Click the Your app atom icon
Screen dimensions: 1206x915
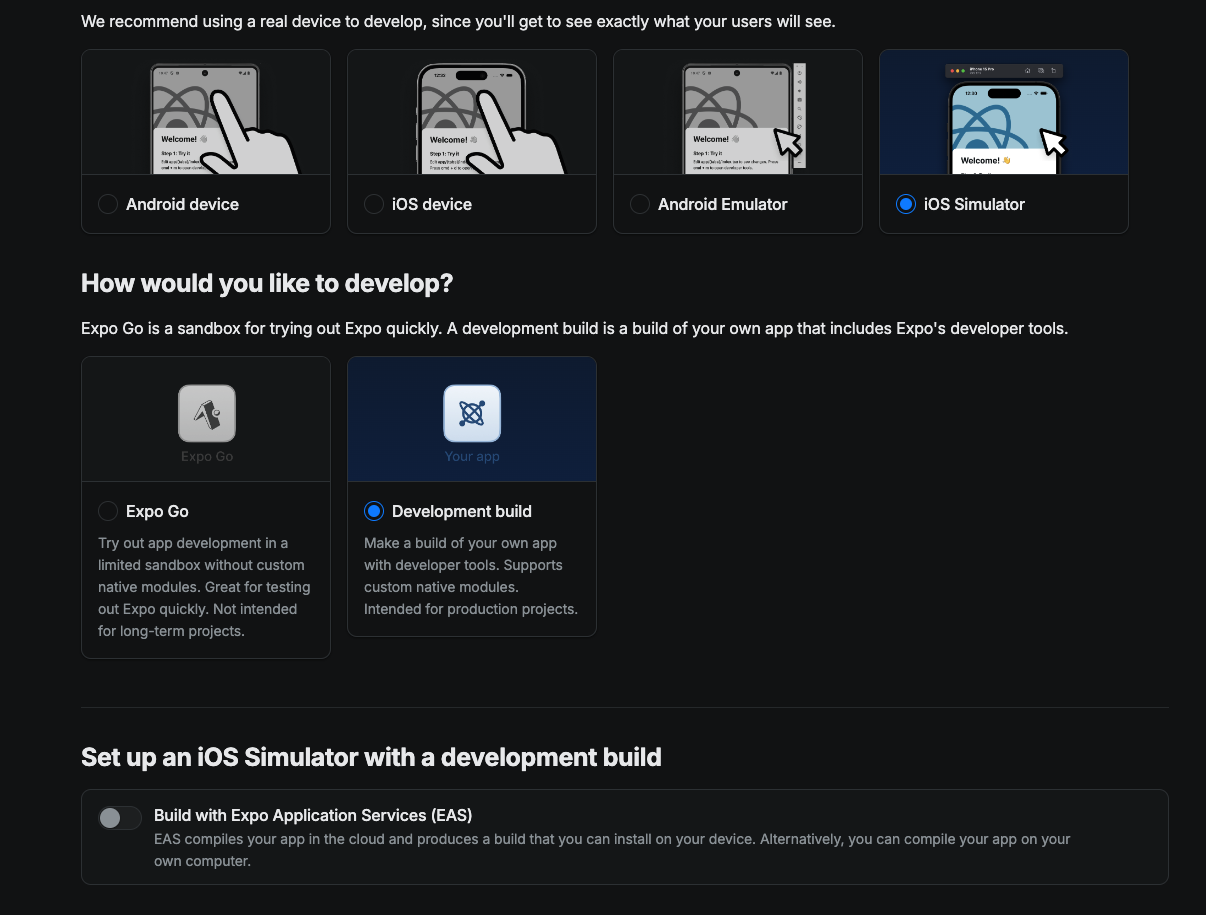472,413
